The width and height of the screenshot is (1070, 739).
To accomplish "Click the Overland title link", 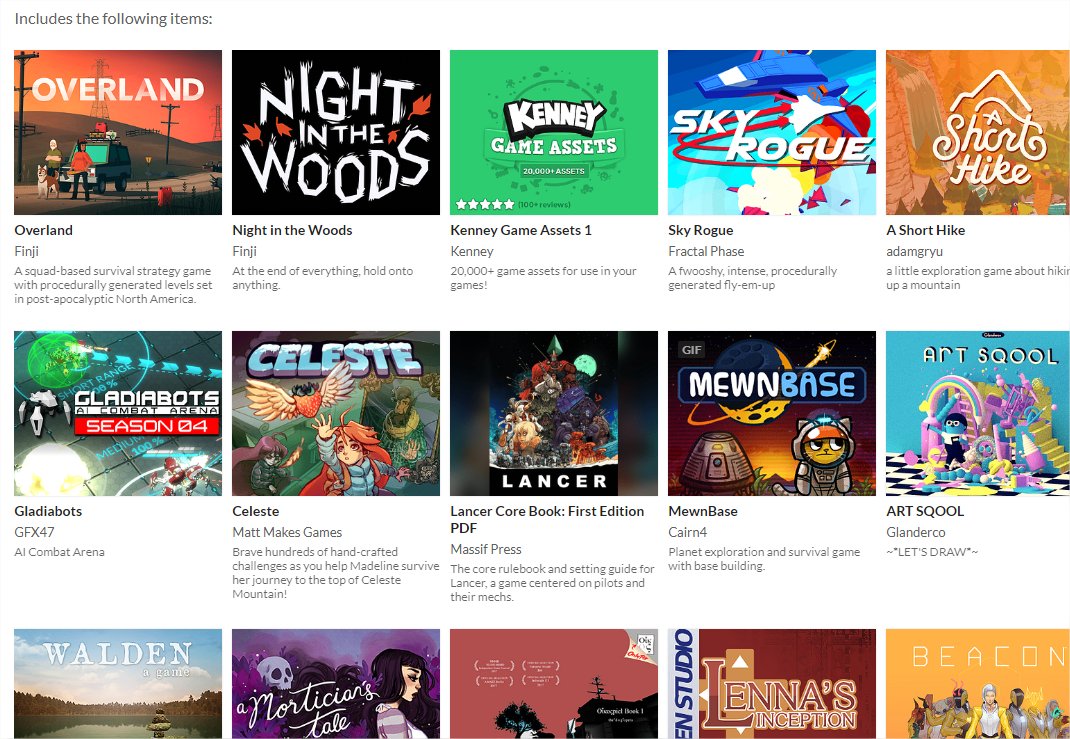I will (43, 230).
